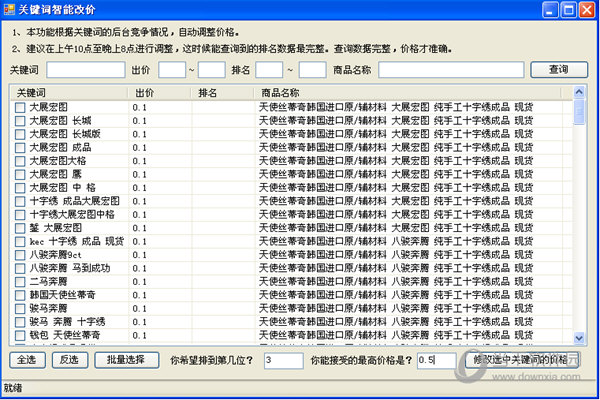600x400 pixels.
Task: Sort by 商品名称 column header
Action: (x=408, y=93)
